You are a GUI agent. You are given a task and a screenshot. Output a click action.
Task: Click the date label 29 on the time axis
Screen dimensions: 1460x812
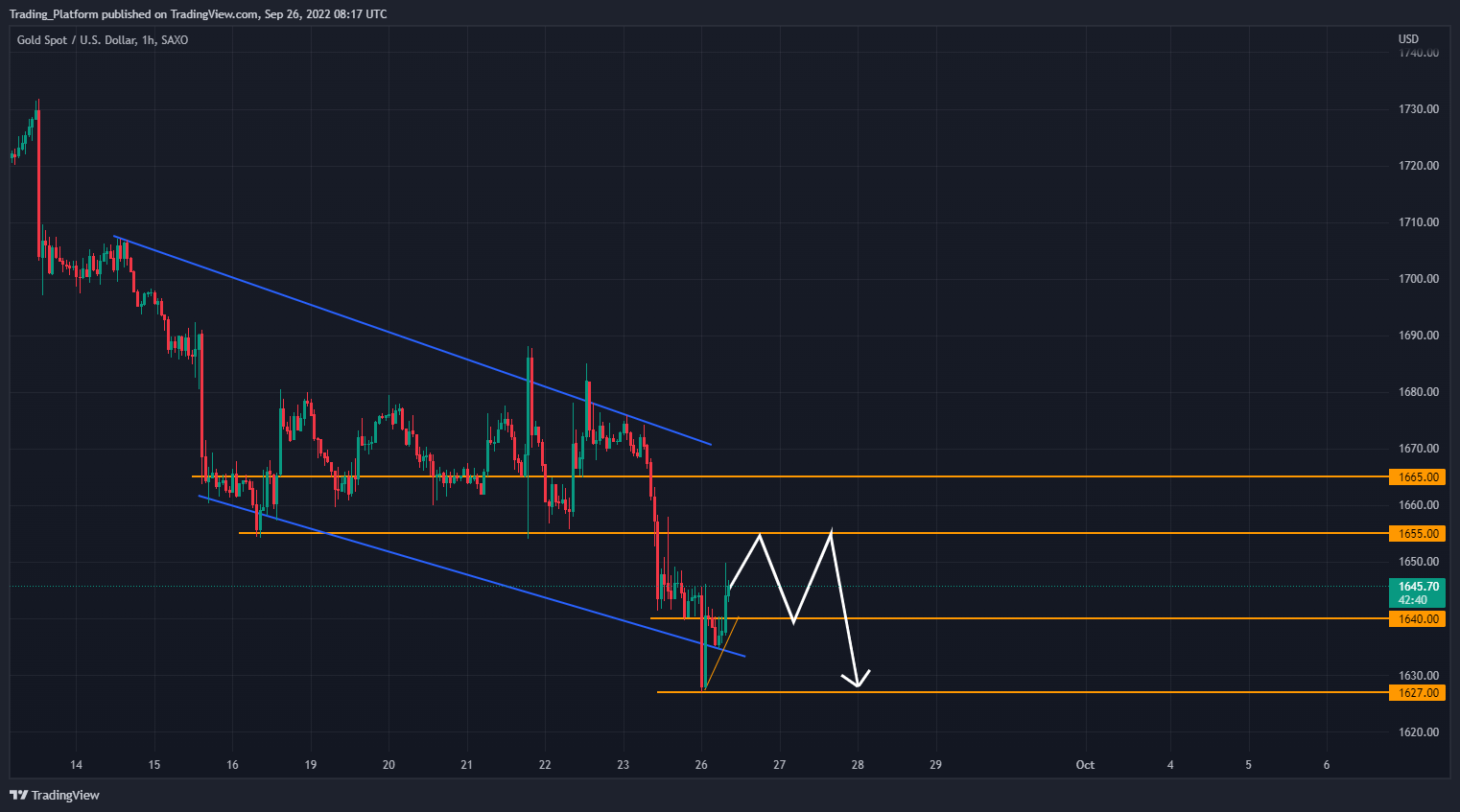935,765
